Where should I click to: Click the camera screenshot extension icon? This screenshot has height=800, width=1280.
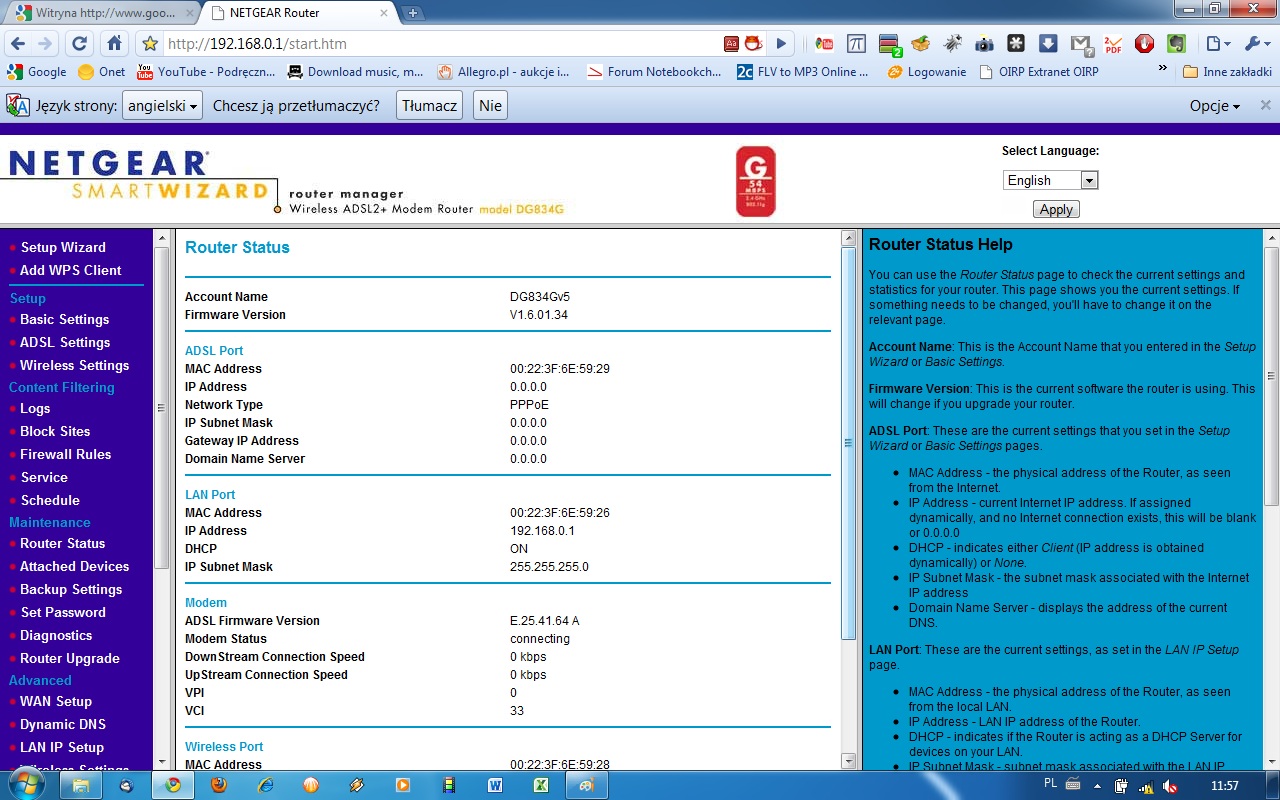[x=984, y=44]
